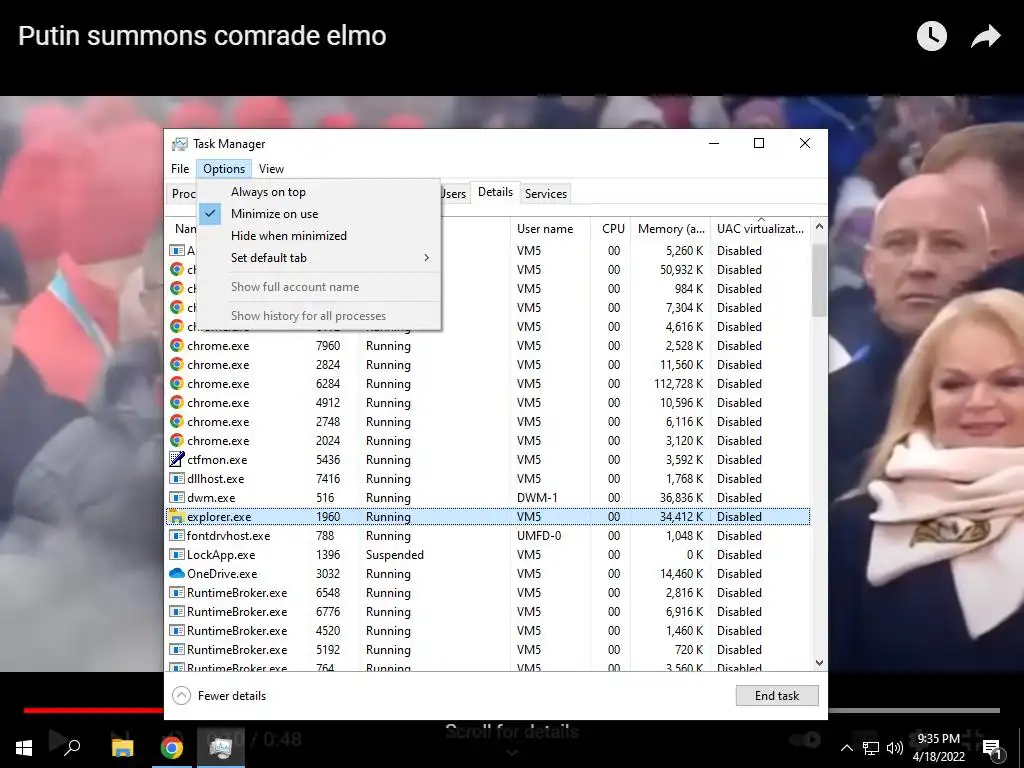This screenshot has width=1024, height=768.
Task: Click the Share arrow icon on the video
Action: 985,36
